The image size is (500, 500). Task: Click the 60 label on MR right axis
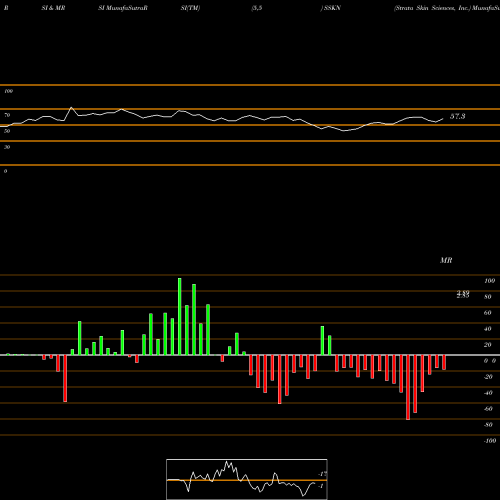pos(488,313)
